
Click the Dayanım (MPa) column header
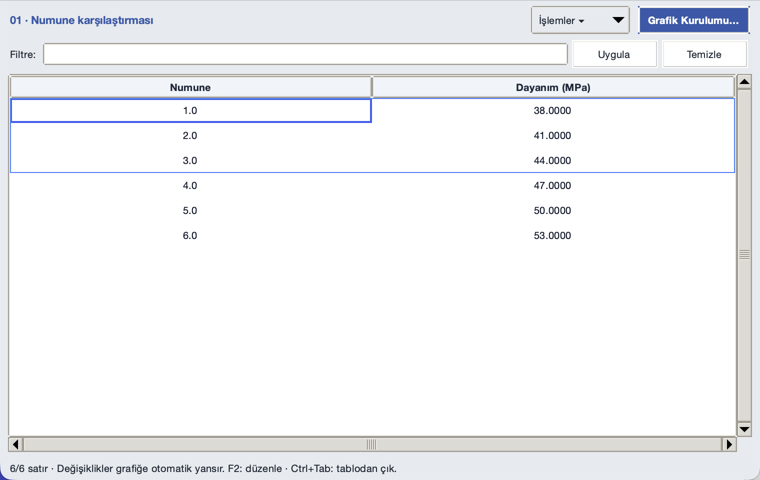point(553,87)
